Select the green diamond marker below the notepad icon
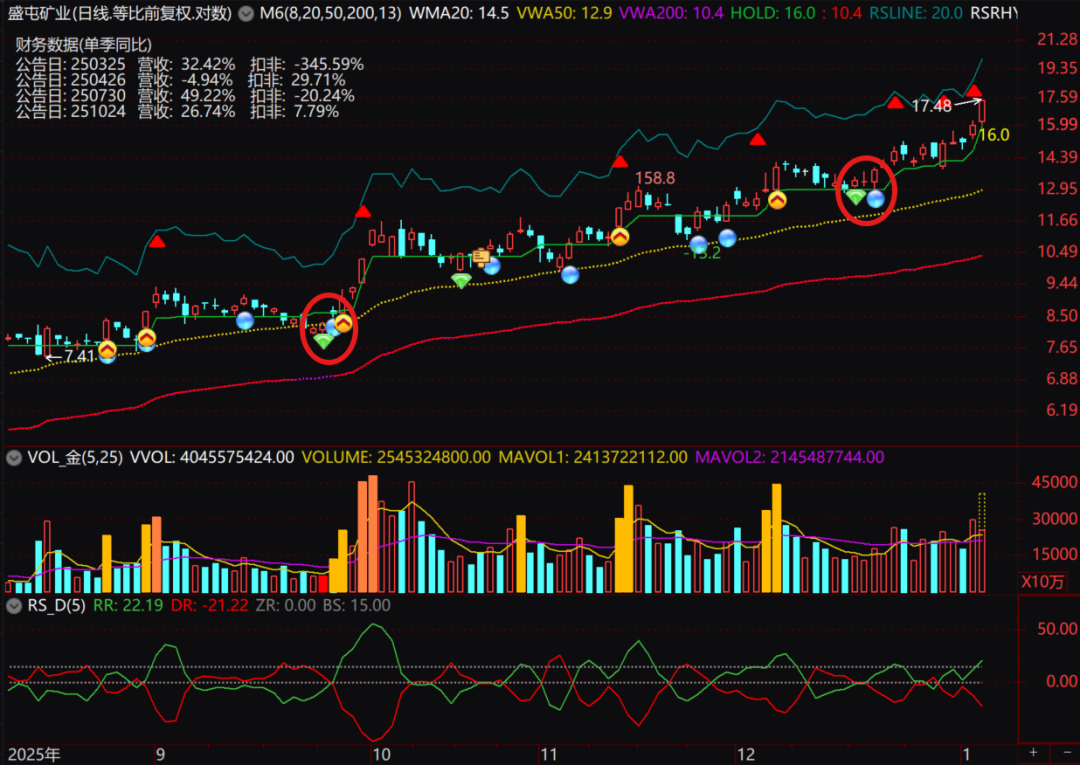This screenshot has width=1080, height=765. 461,280
